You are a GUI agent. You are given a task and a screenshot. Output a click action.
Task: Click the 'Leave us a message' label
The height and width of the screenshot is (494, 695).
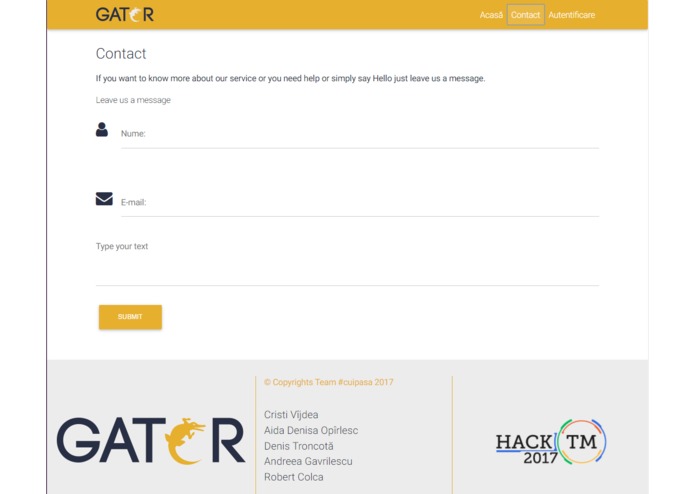pos(133,100)
